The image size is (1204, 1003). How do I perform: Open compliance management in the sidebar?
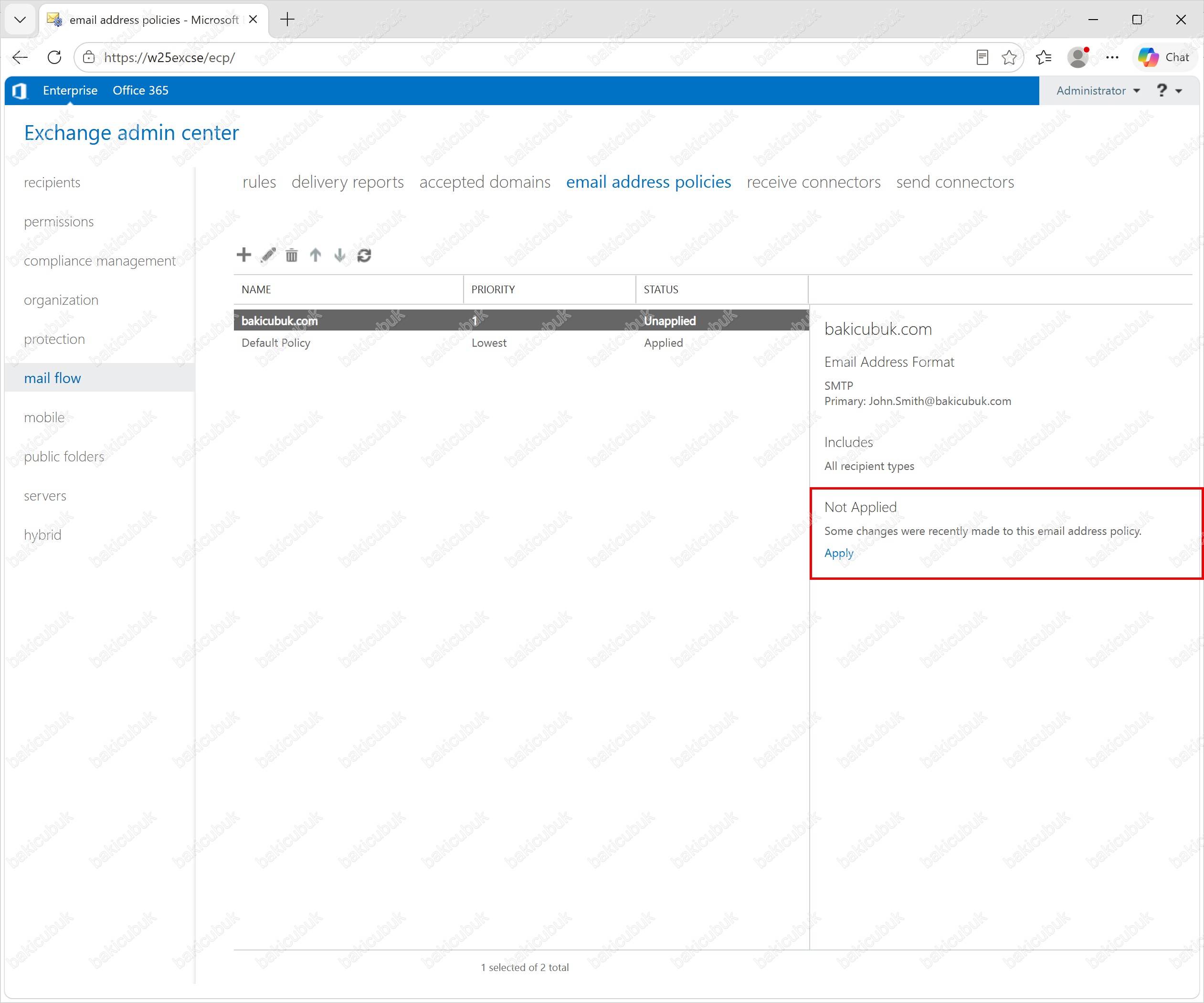pyautogui.click(x=100, y=261)
